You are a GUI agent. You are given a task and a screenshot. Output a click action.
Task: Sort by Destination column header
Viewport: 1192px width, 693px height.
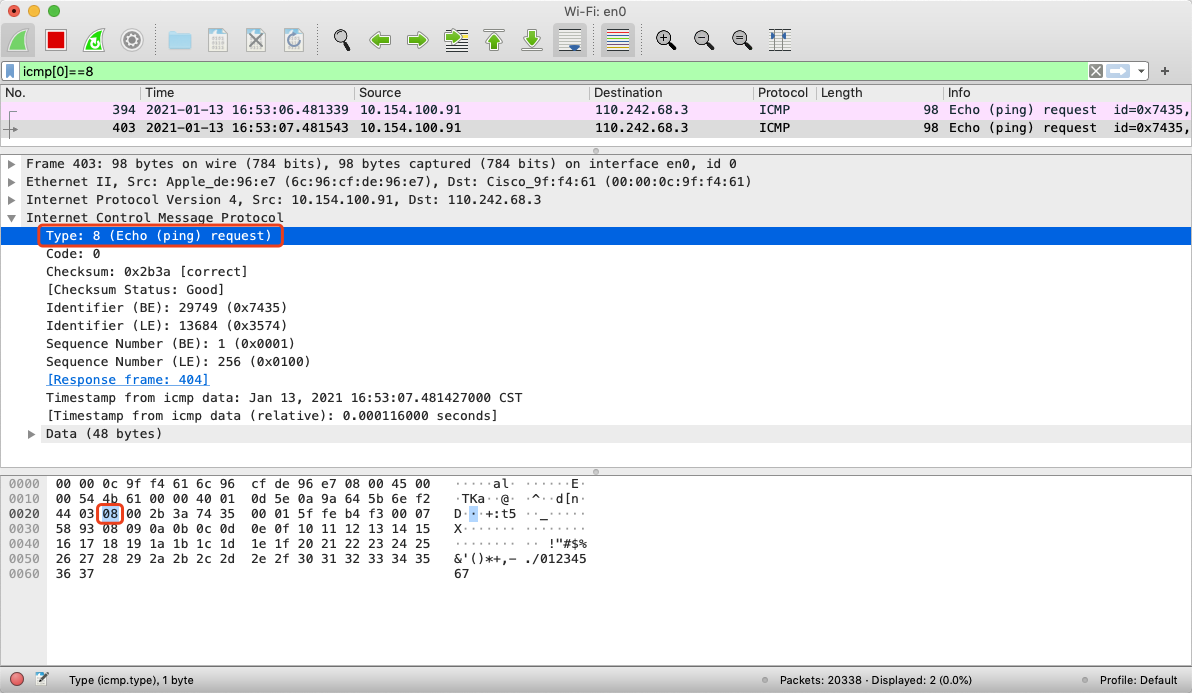click(x=671, y=93)
